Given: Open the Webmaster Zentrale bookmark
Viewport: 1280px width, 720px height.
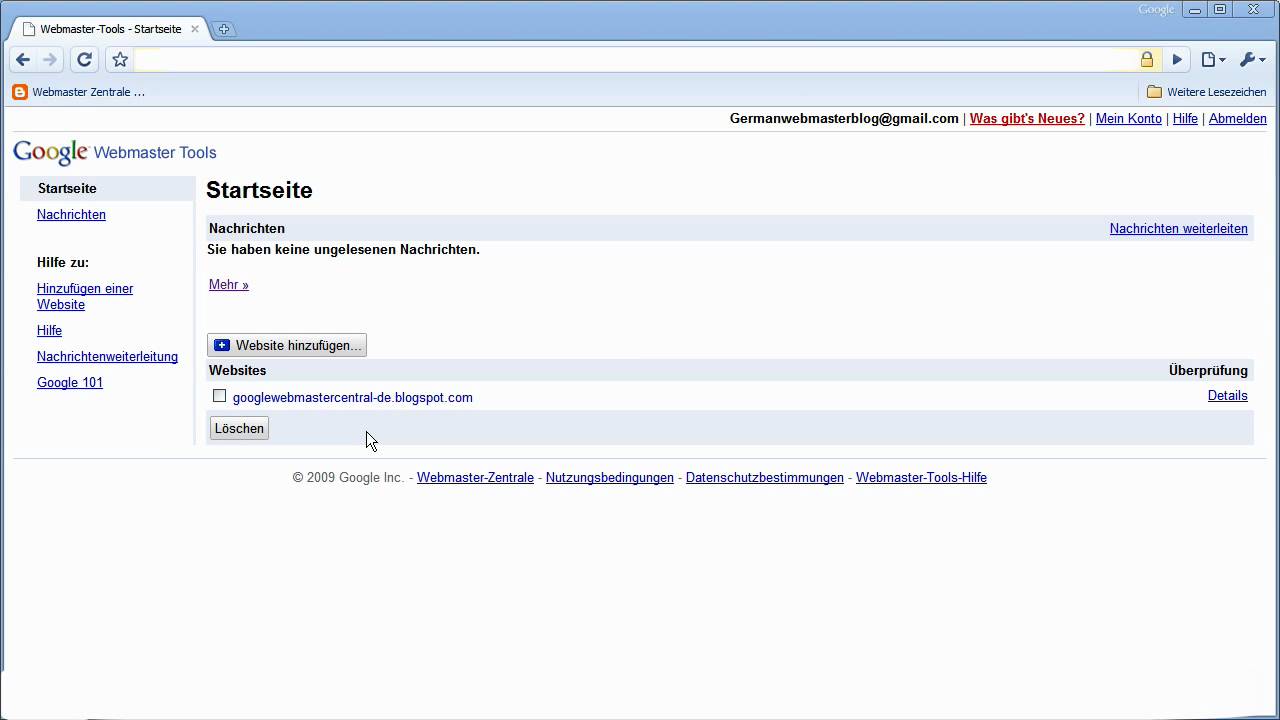Looking at the screenshot, I should tap(79, 92).
